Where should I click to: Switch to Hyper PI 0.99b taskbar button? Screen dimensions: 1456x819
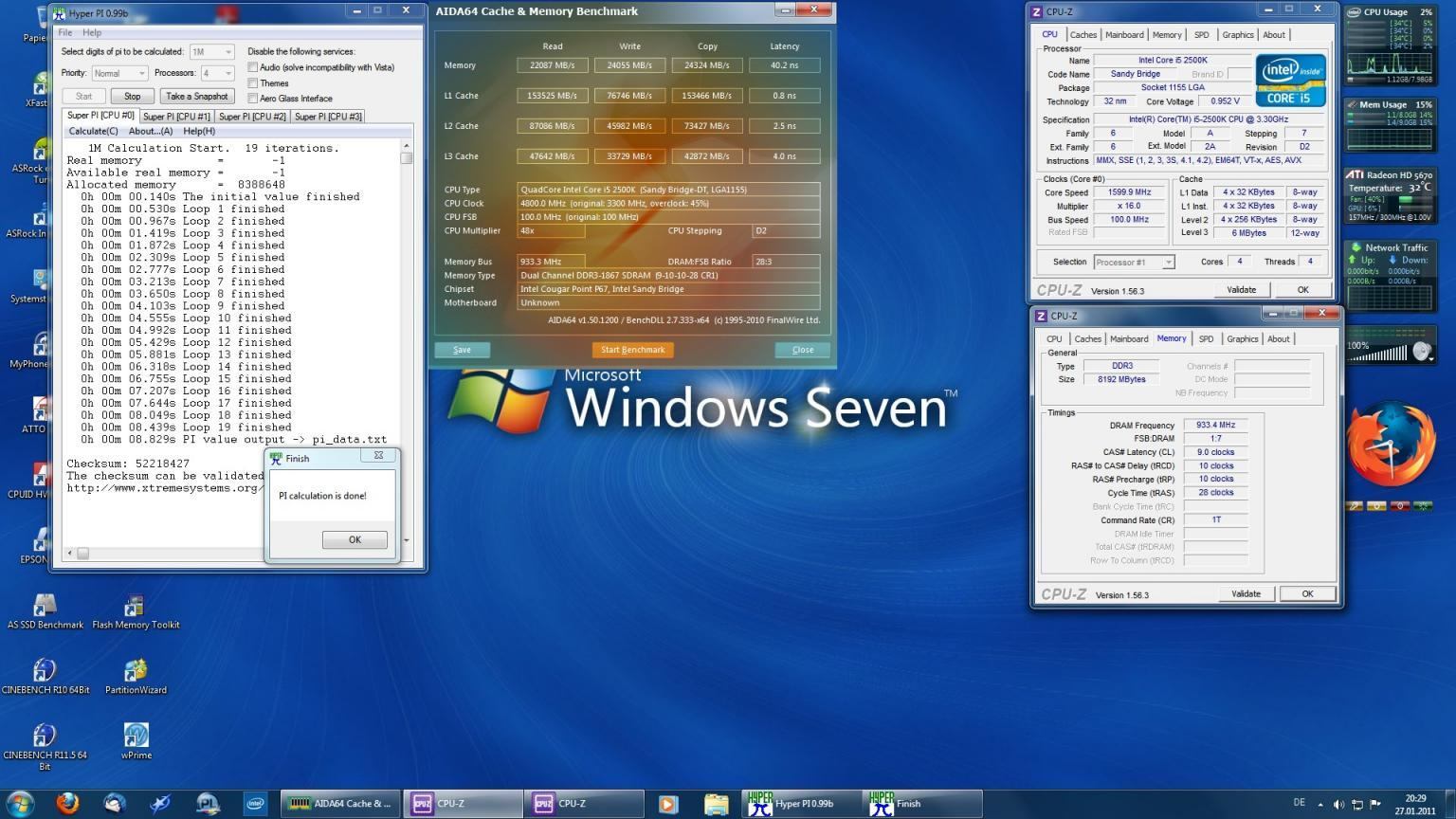pyautogui.click(x=802, y=804)
